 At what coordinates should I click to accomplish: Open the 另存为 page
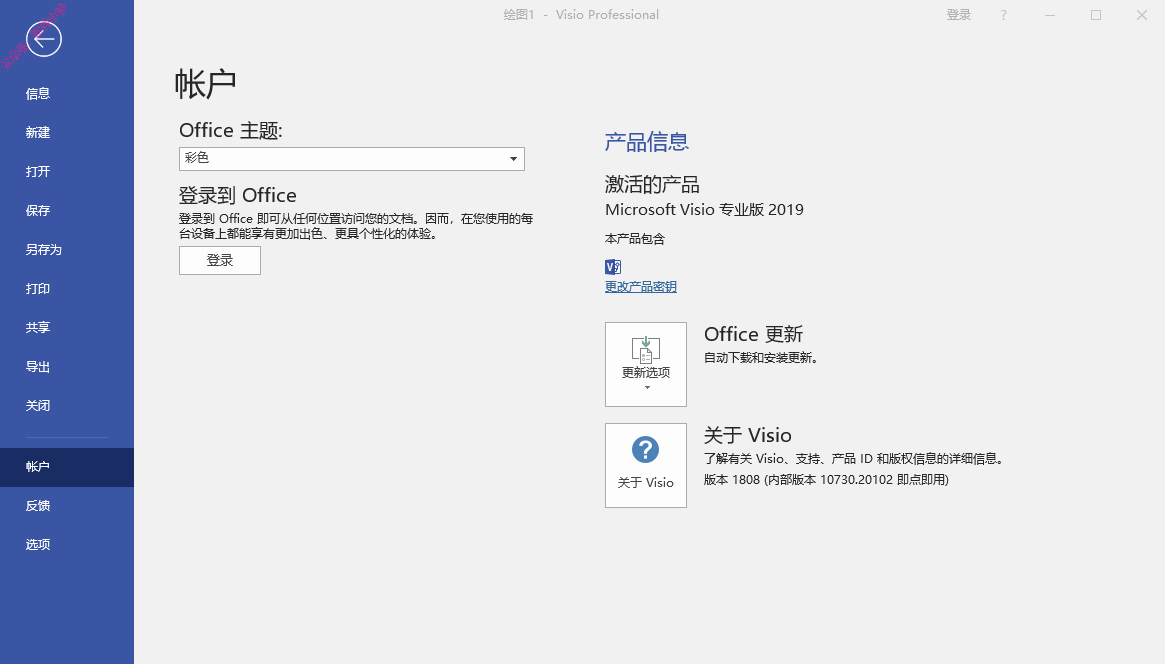(67, 250)
